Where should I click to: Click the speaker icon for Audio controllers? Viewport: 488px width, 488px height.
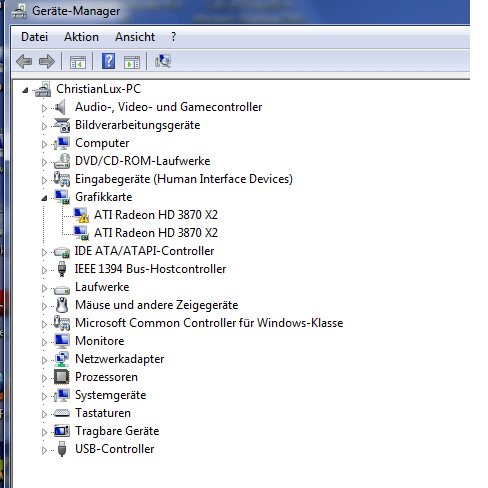(x=61, y=107)
